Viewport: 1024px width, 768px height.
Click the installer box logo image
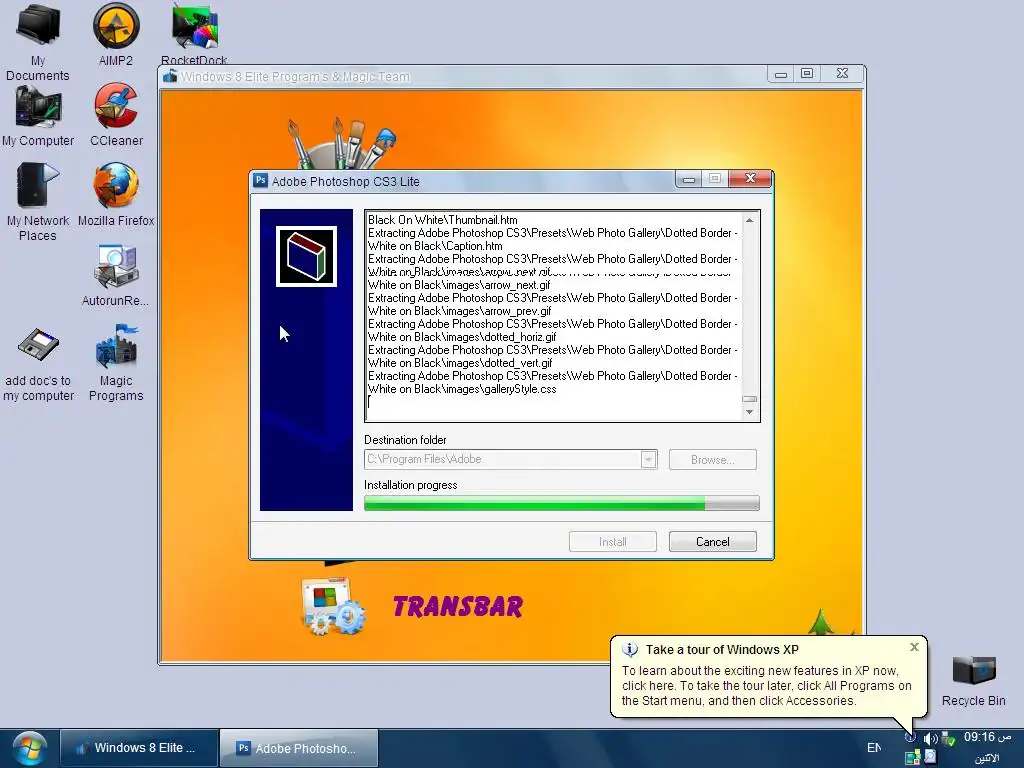(306, 256)
